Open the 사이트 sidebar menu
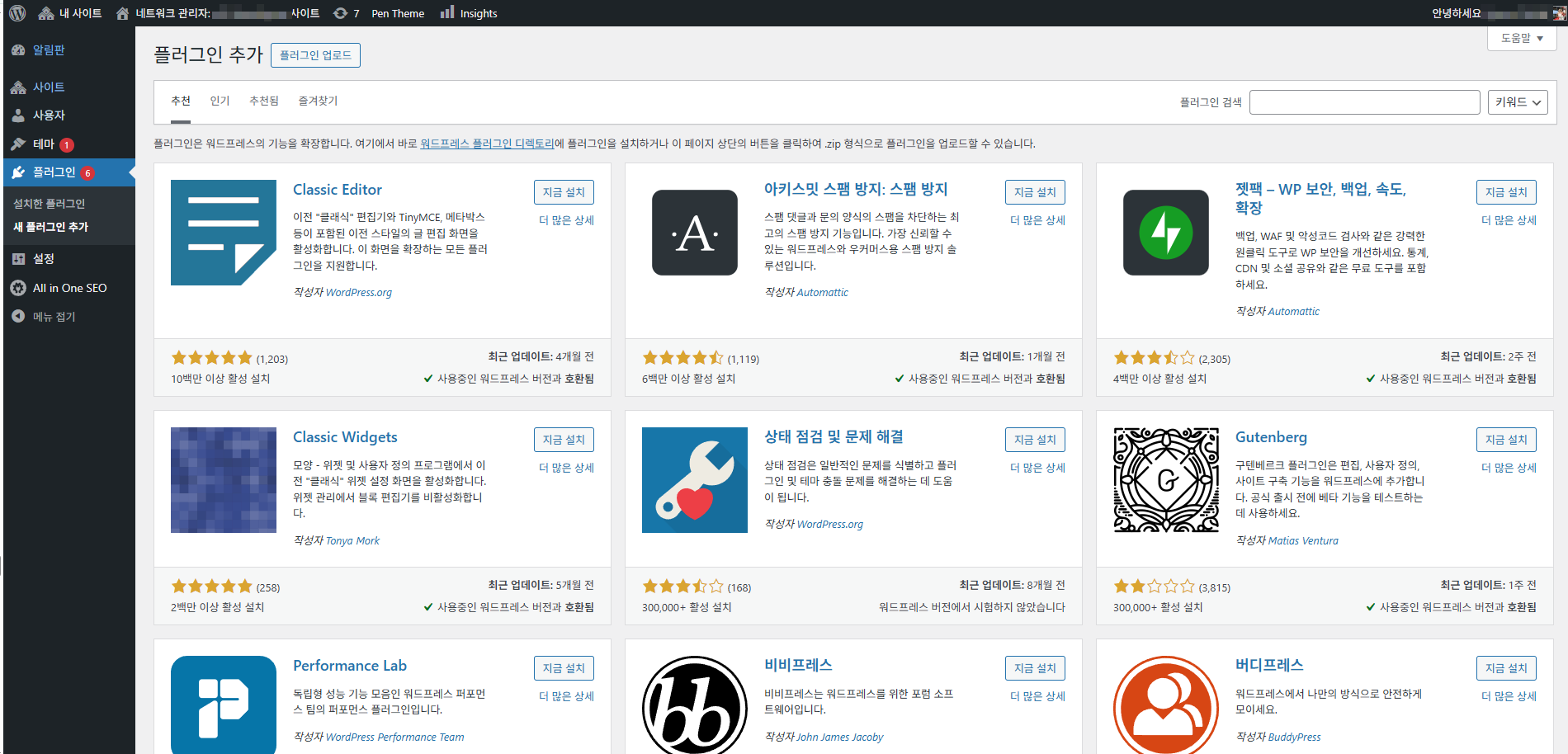Screen dimensions: 1568x754 pos(69,87)
